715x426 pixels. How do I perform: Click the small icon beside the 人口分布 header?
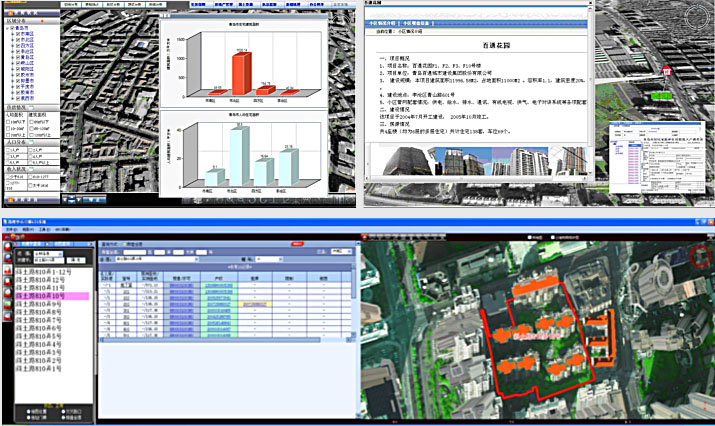coord(31,142)
